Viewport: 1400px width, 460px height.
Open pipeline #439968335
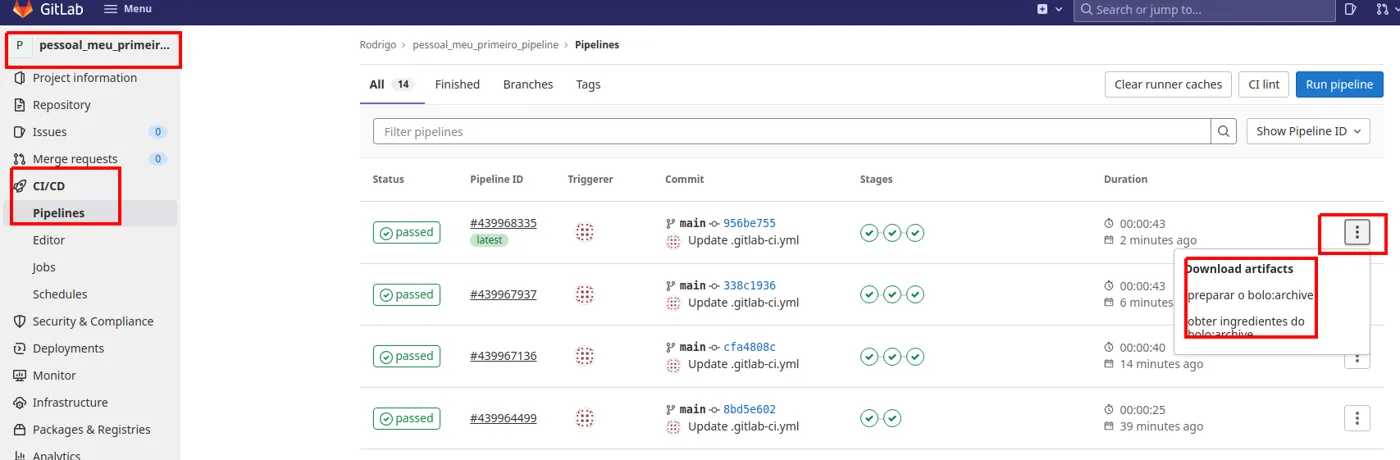click(503, 223)
